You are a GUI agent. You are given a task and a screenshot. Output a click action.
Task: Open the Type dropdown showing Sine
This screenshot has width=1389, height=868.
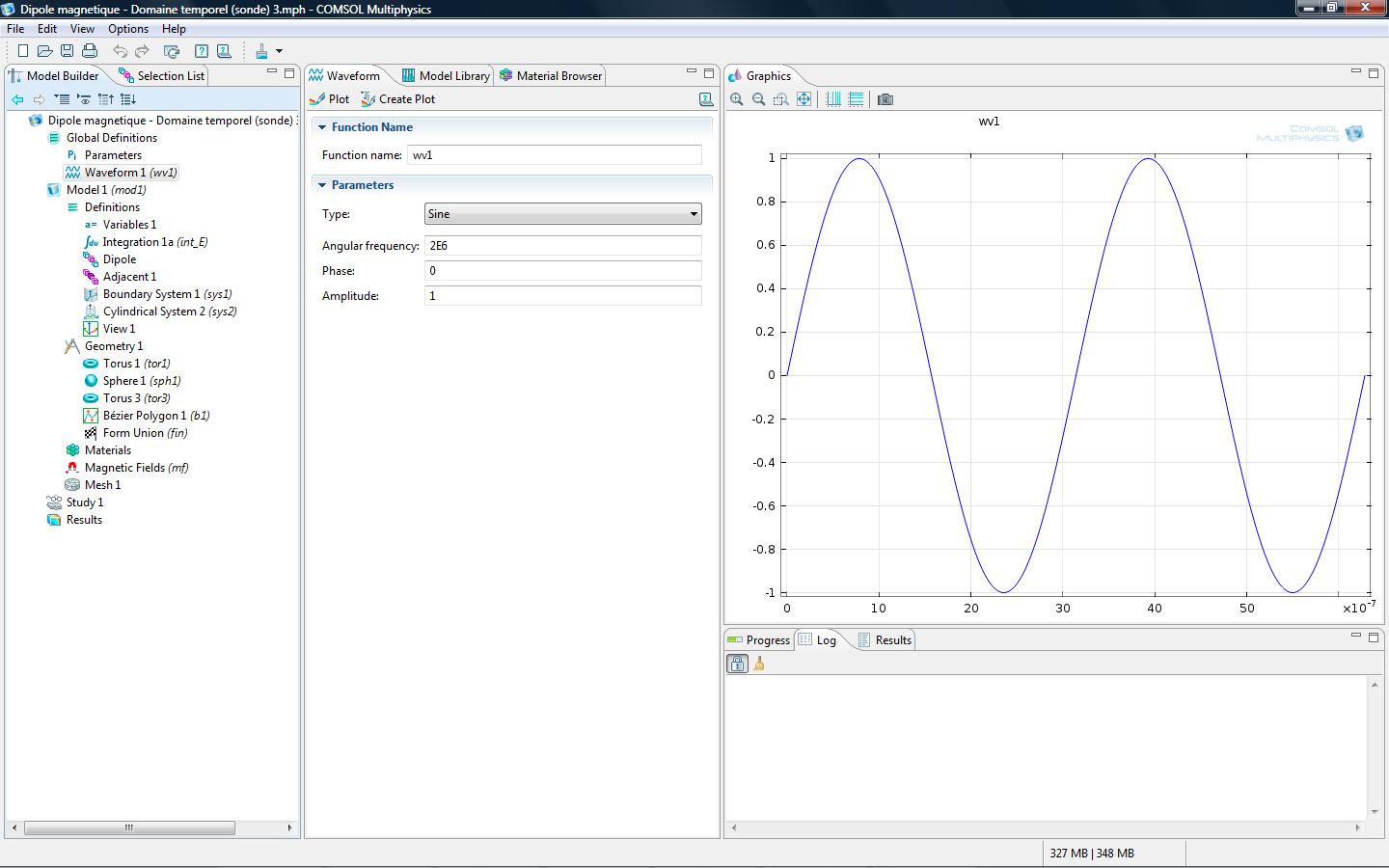[562, 214]
